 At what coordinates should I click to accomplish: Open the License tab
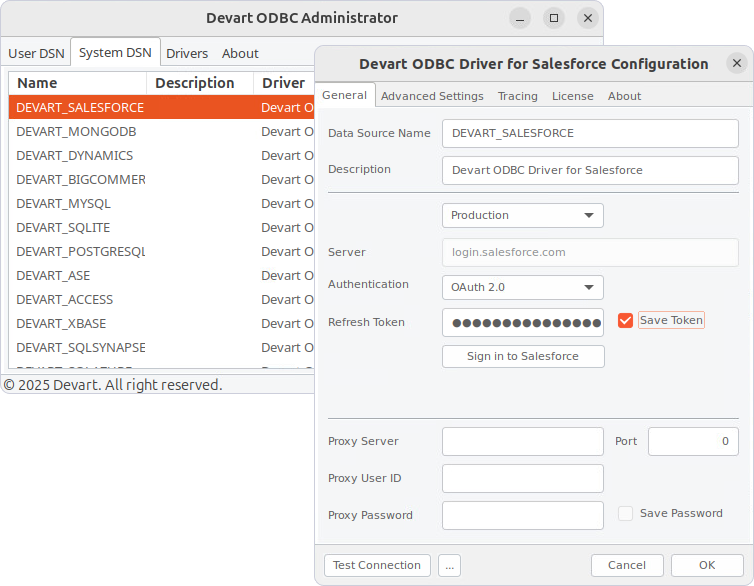pos(572,96)
